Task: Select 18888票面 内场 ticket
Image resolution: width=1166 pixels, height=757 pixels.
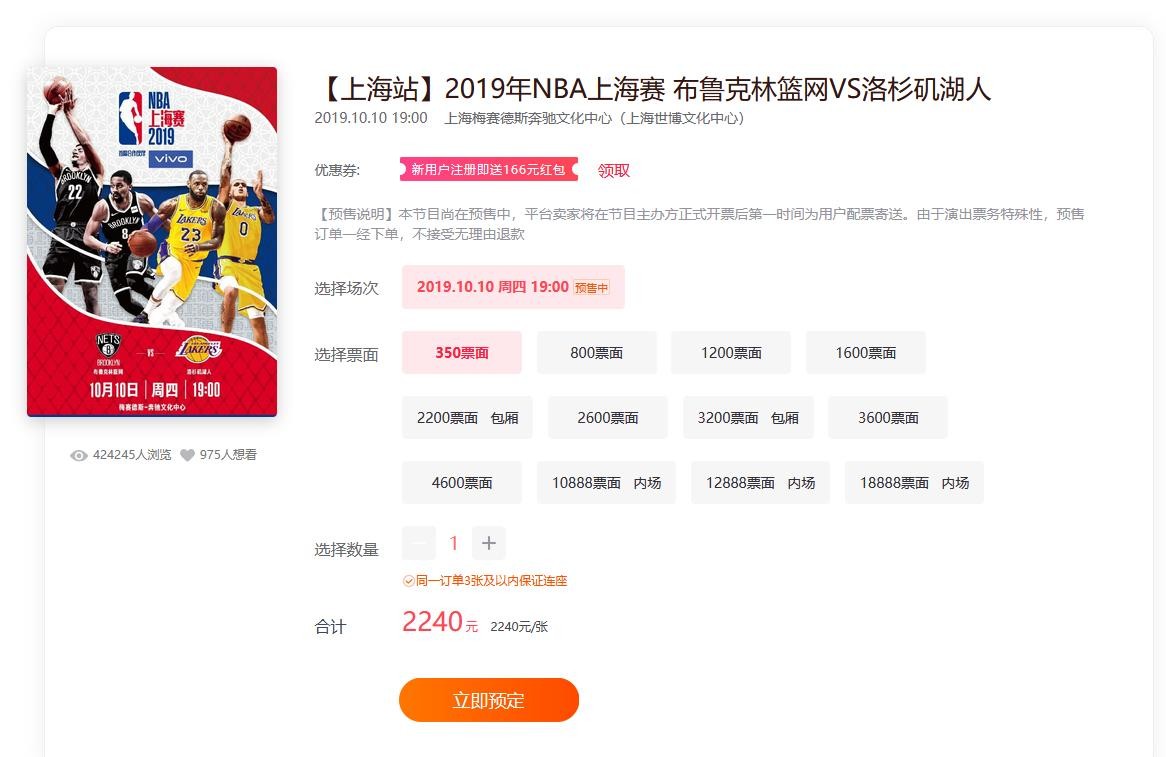Action: (914, 483)
